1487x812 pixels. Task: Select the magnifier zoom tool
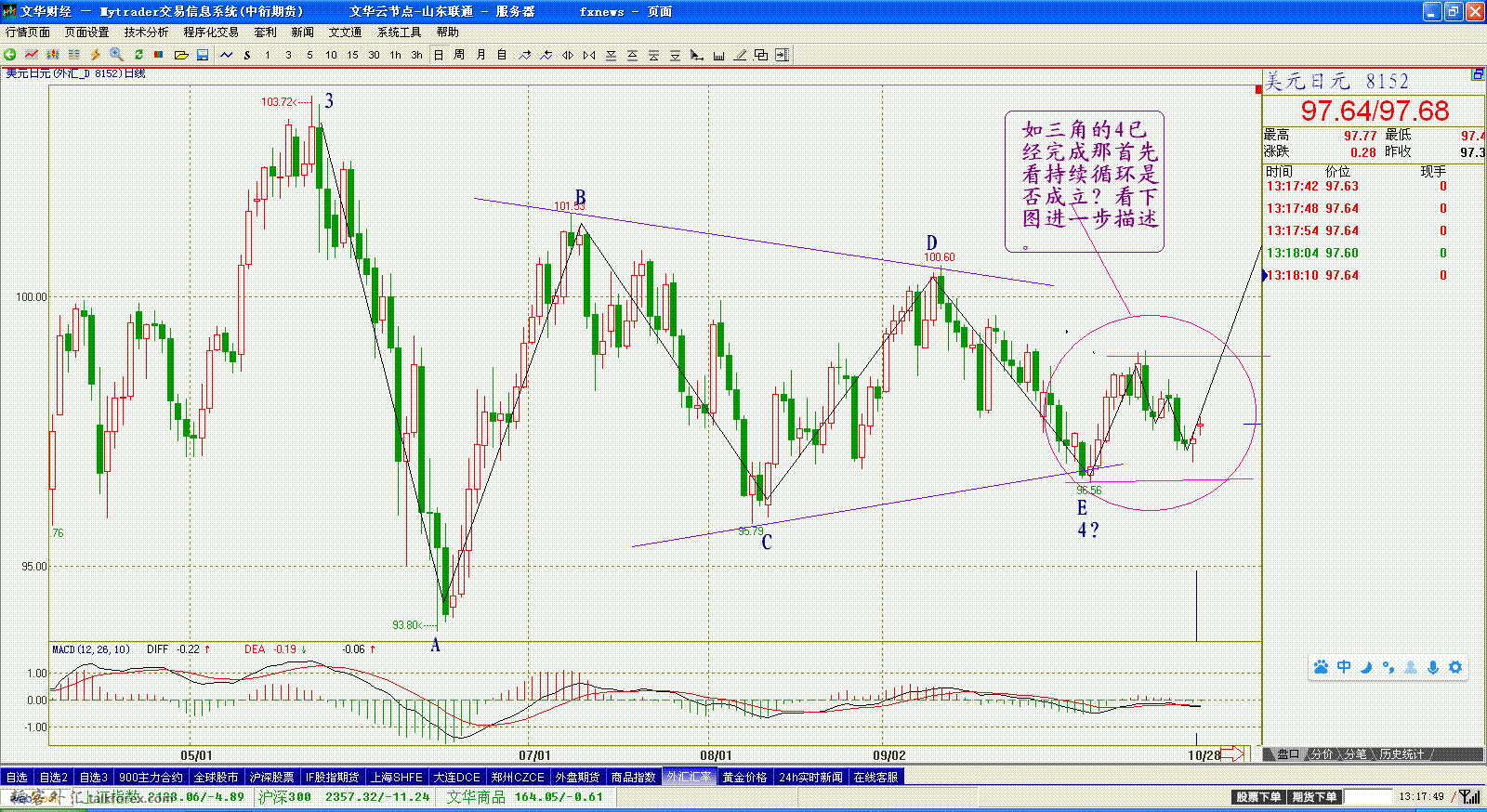coord(116,55)
